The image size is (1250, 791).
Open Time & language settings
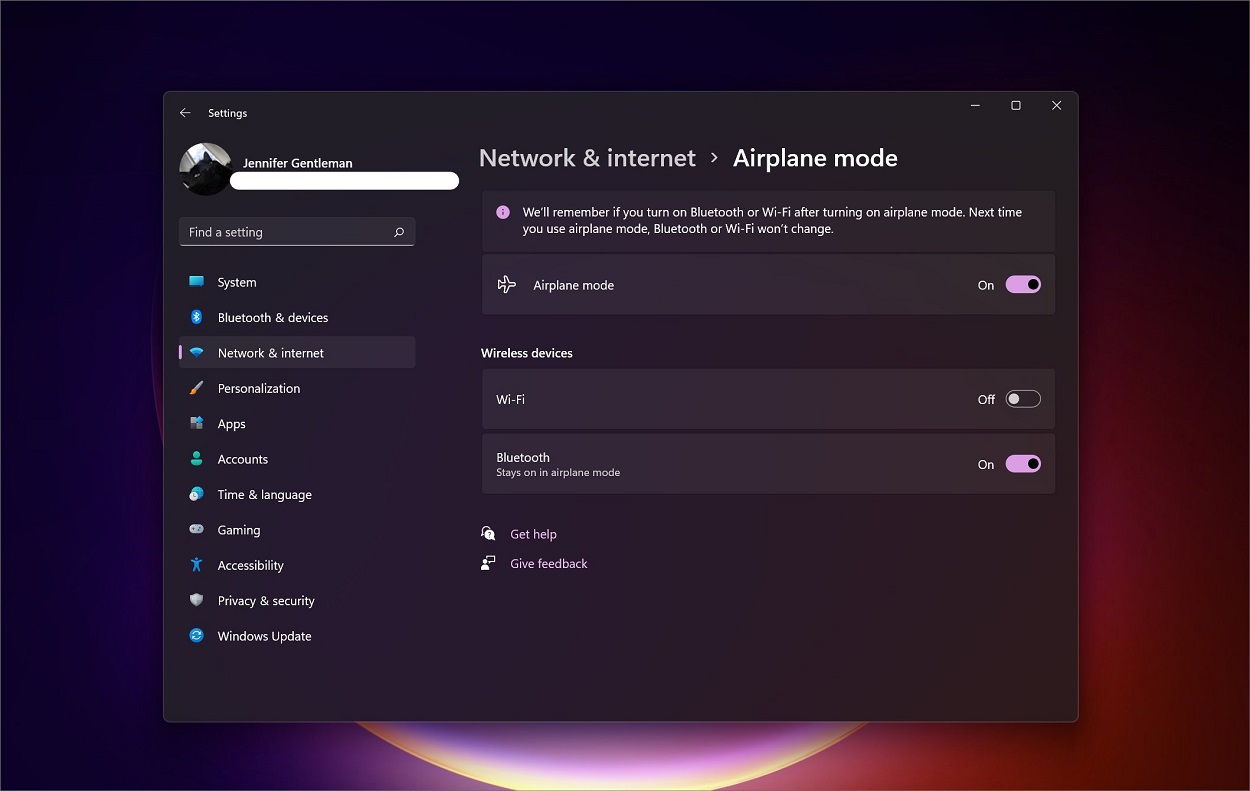point(297,494)
